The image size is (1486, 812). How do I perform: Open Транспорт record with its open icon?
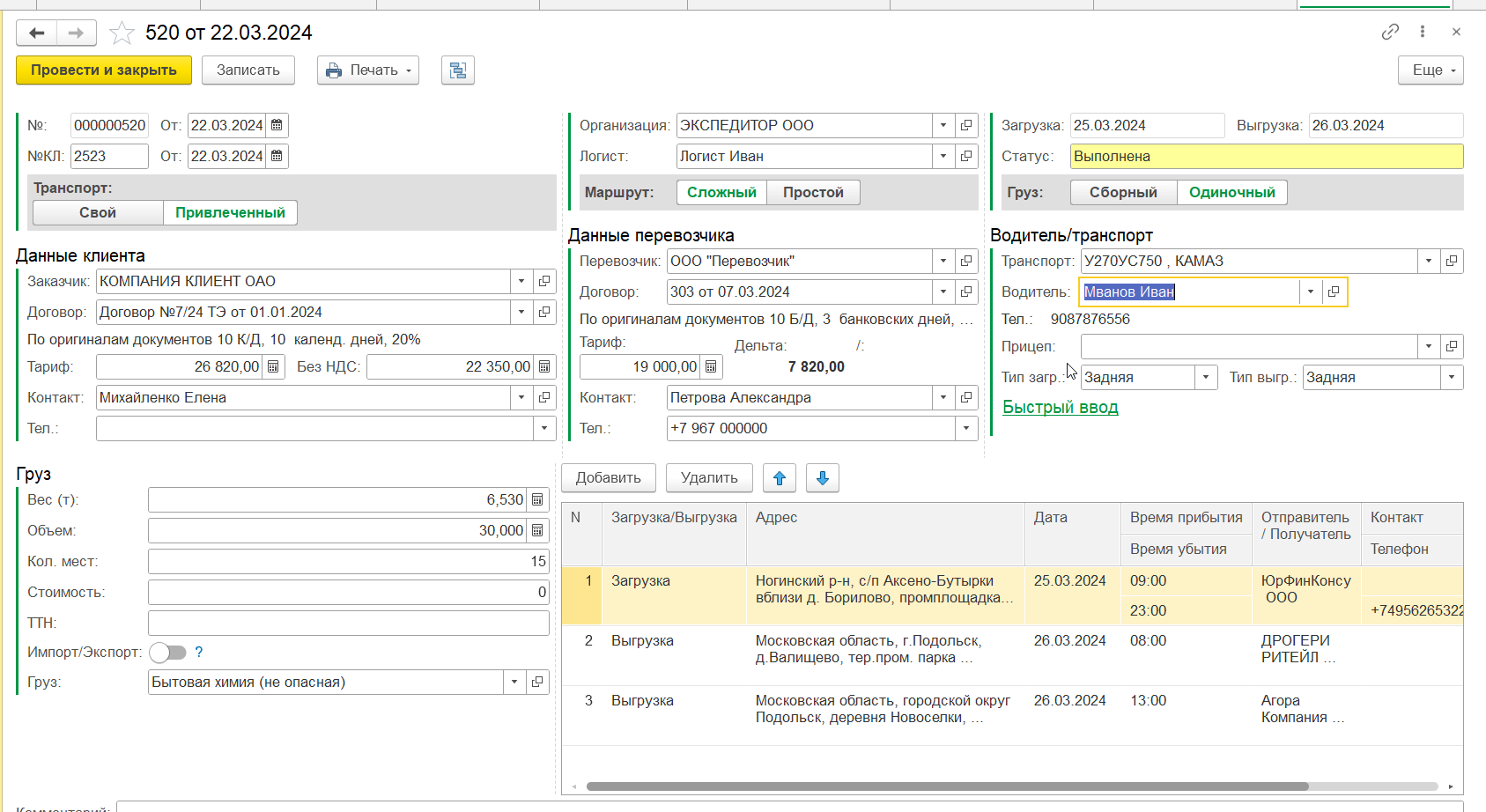(x=1452, y=261)
